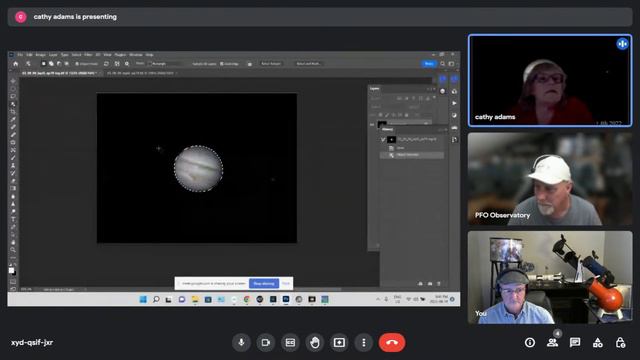Open the Activities panel icon
Viewport: 640px width, 360px height.
(x=598, y=342)
